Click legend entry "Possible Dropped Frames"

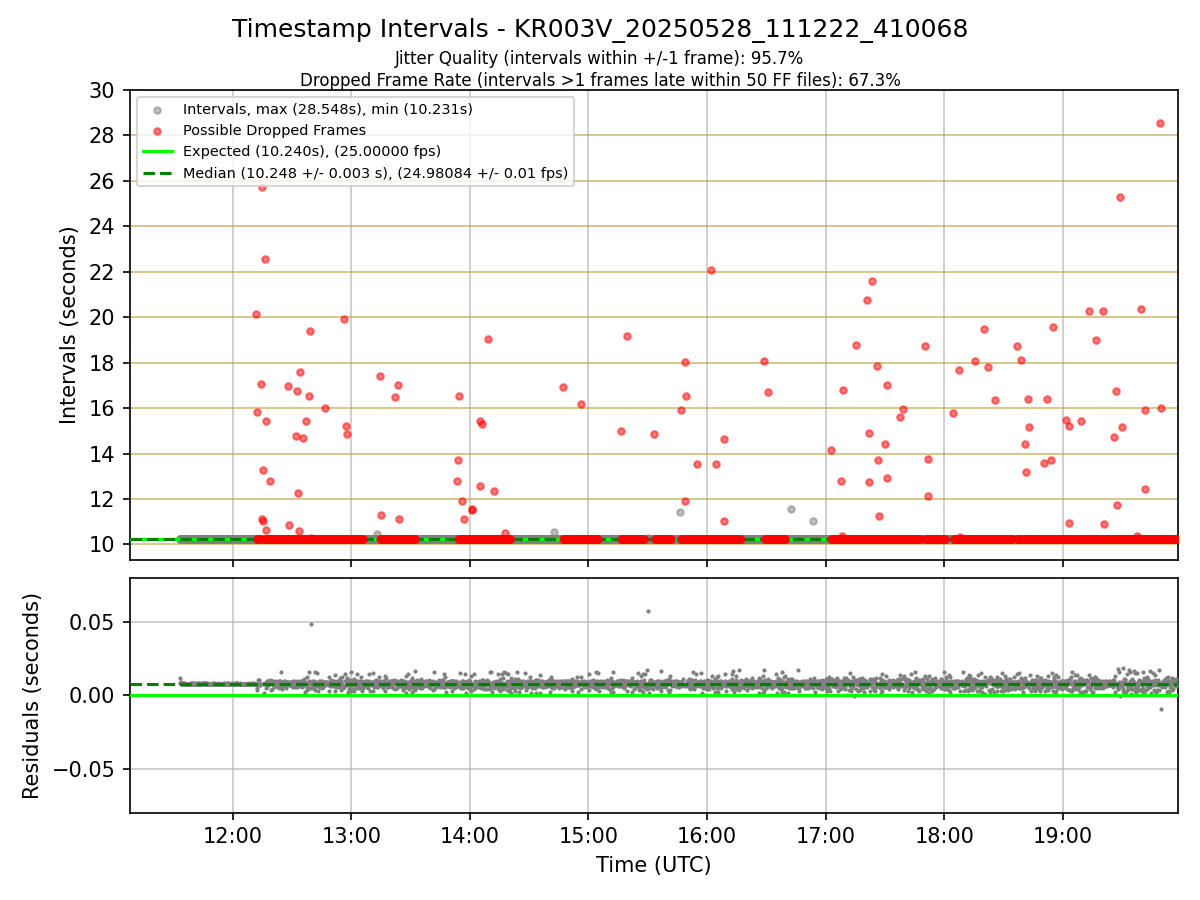tap(274, 130)
